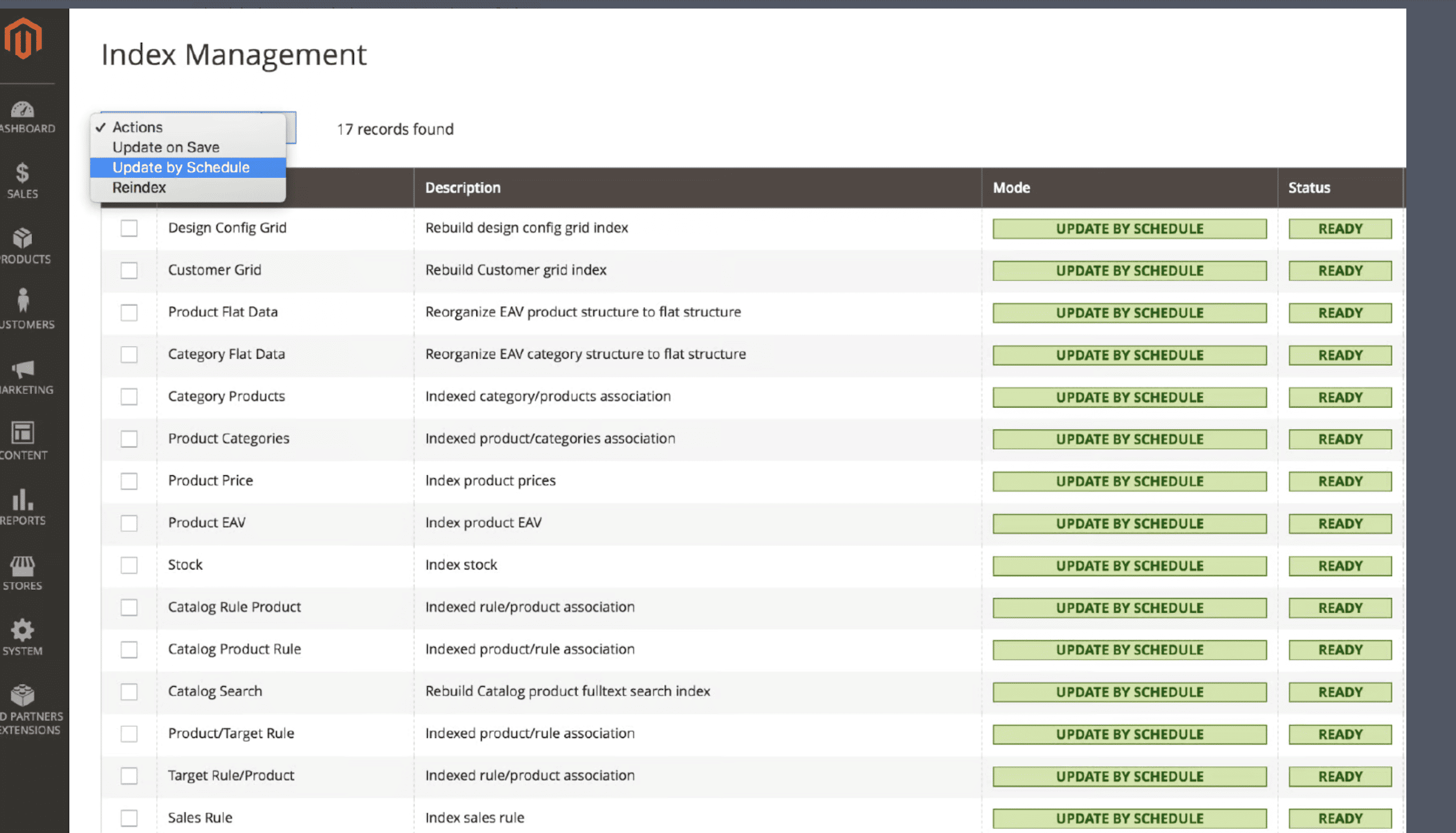This screenshot has height=833, width=1456.
Task: Click 'Design Config Grid' indexer name
Action: tap(227, 227)
